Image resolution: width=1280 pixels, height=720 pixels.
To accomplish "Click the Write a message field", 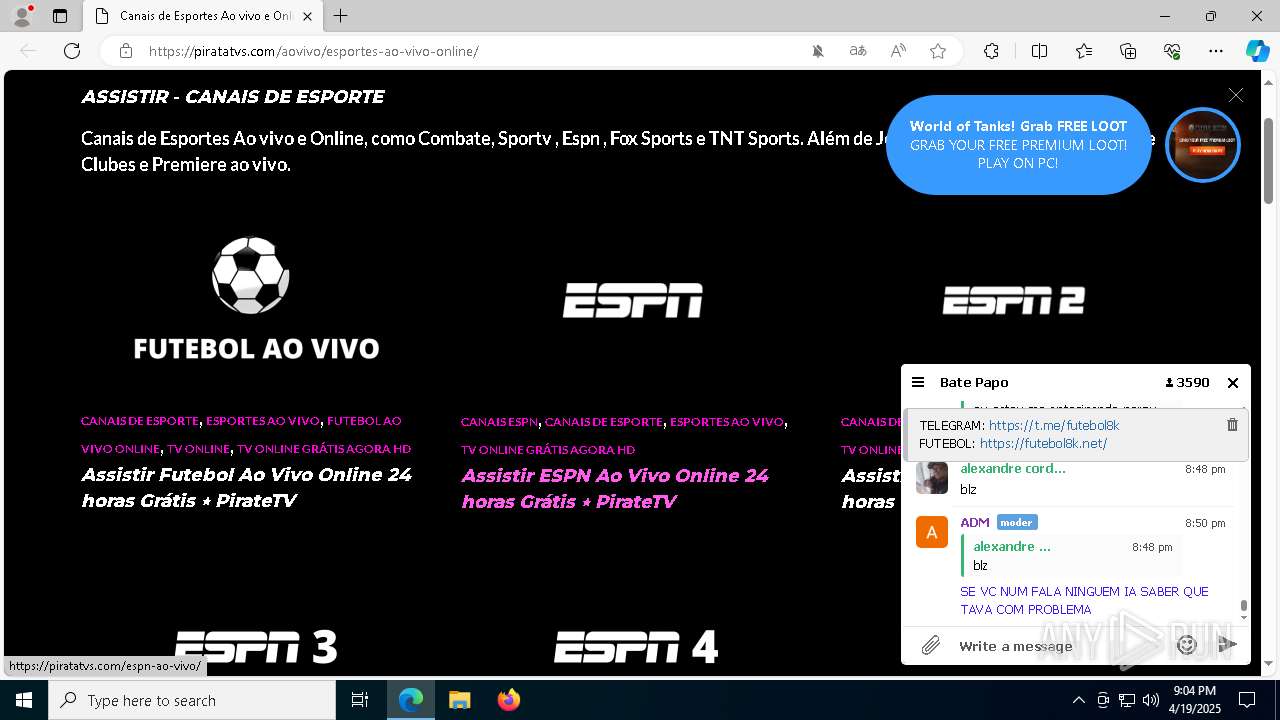I will pyautogui.click(x=1060, y=646).
